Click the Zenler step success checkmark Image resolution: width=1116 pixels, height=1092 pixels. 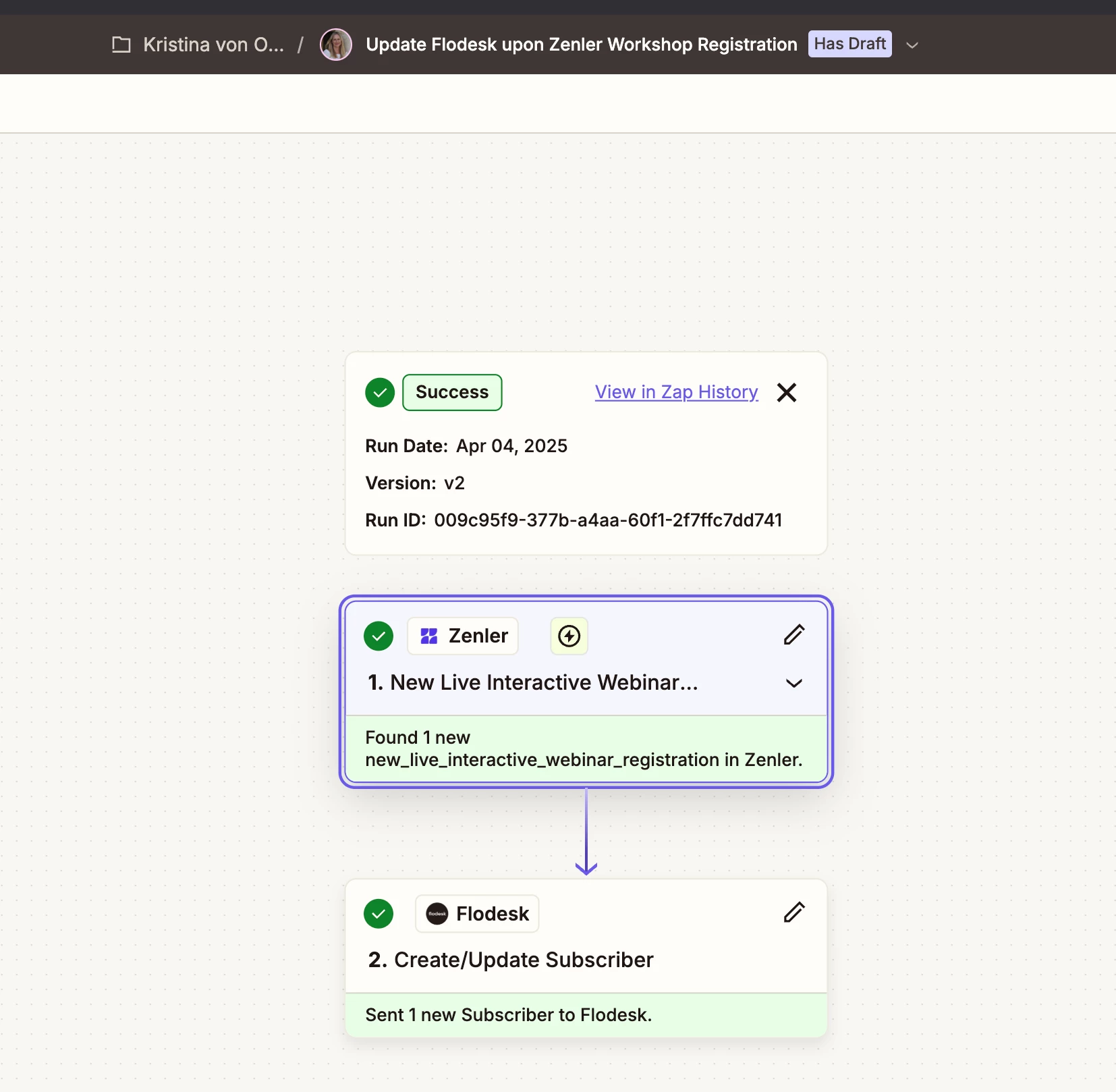[379, 636]
